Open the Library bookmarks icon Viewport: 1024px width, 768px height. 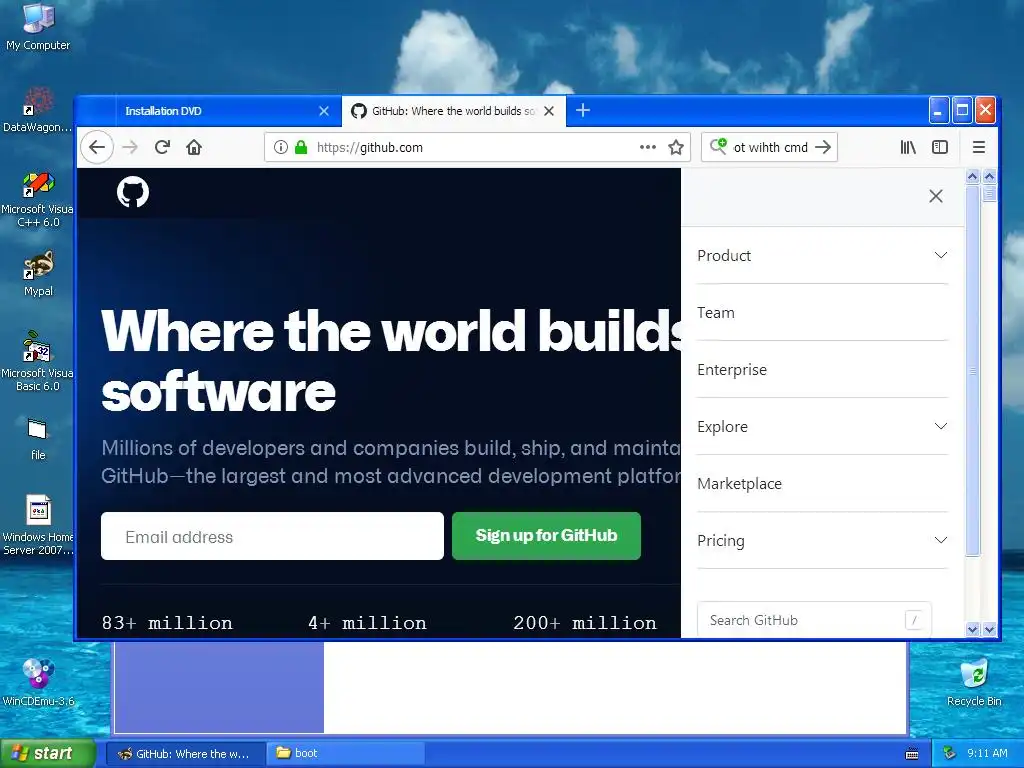(x=908, y=147)
